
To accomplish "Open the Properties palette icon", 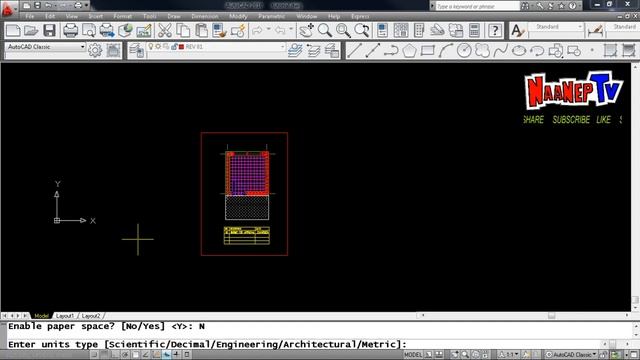I will click(x=382, y=31).
